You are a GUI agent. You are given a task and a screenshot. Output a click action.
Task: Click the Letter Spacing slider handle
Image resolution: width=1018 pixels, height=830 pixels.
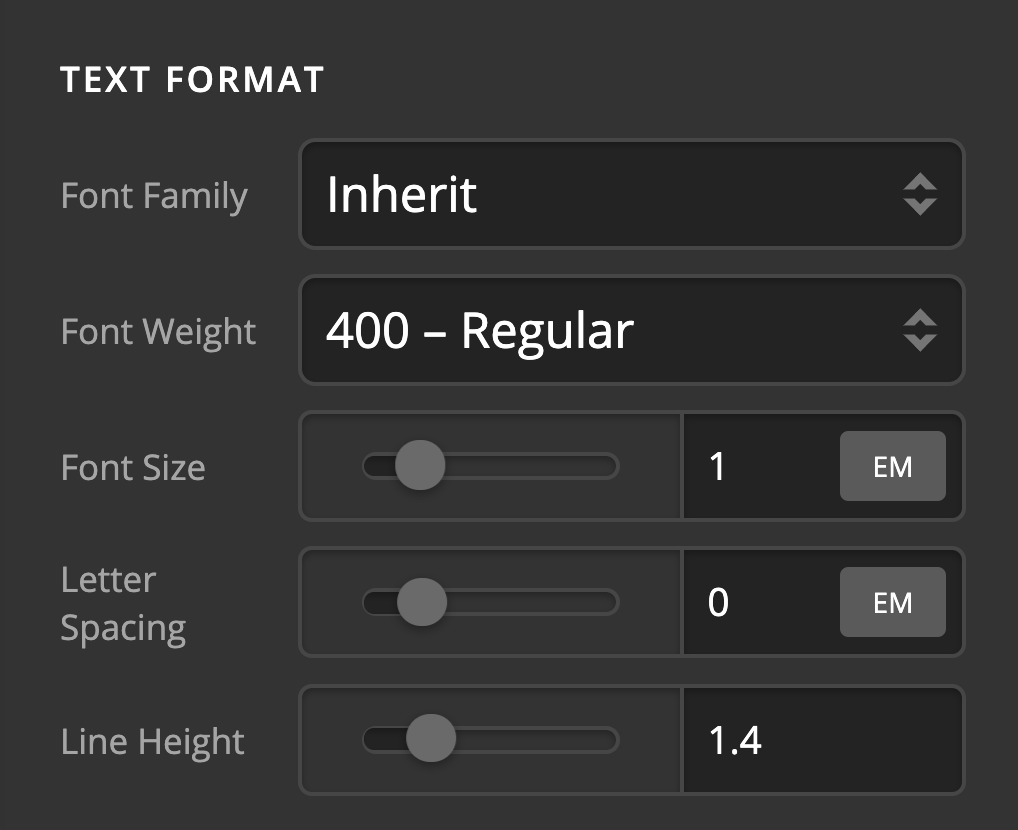422,602
